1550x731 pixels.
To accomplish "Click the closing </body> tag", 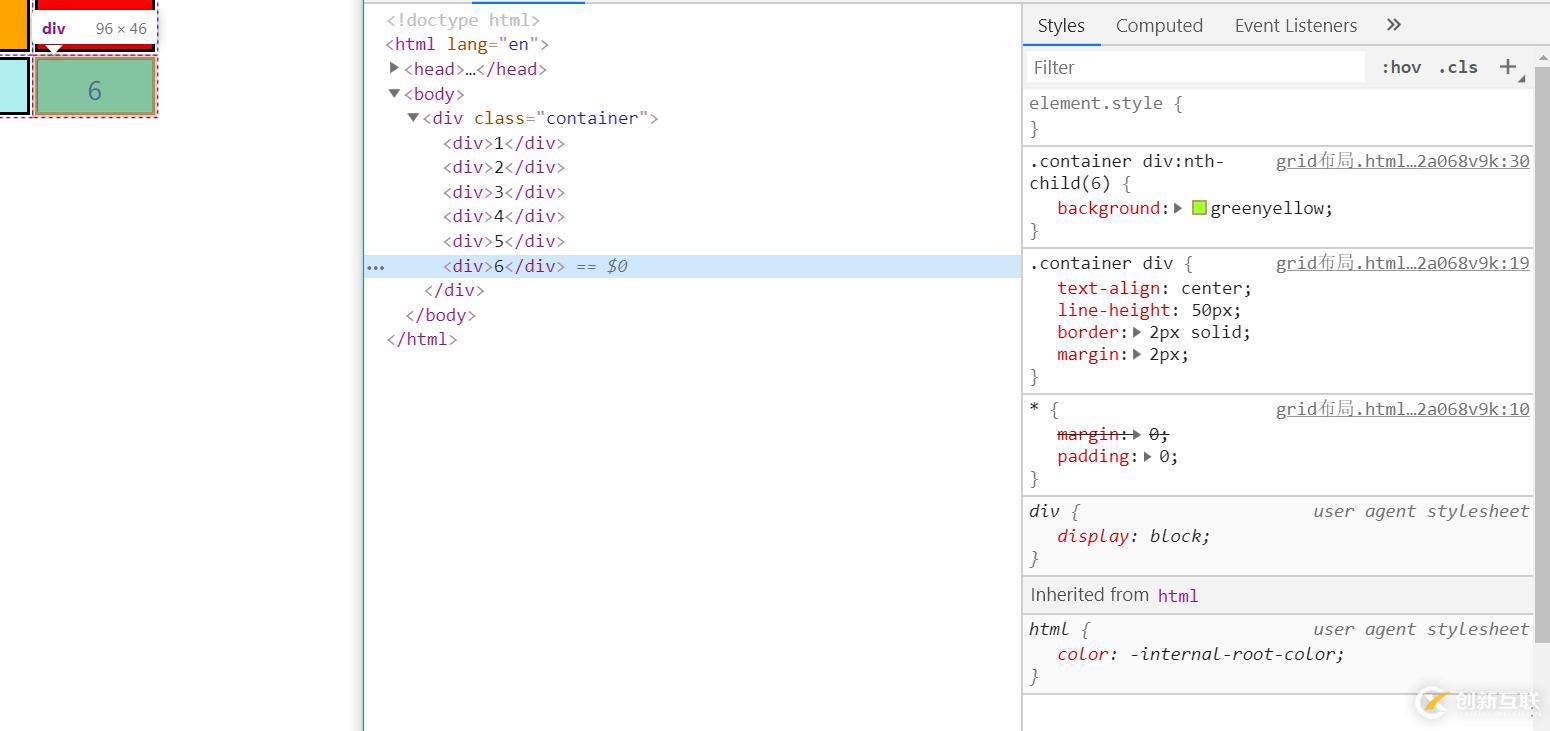I will pyautogui.click(x=440, y=315).
